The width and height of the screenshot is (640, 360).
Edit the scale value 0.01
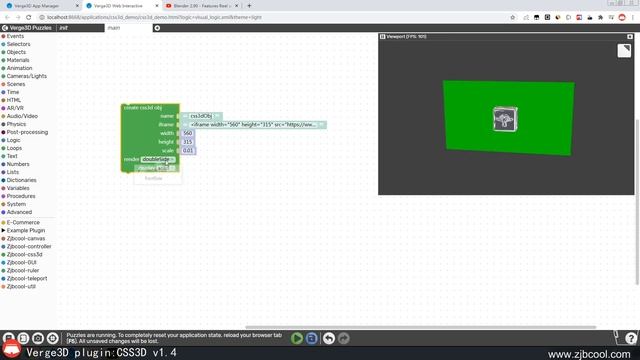point(188,151)
